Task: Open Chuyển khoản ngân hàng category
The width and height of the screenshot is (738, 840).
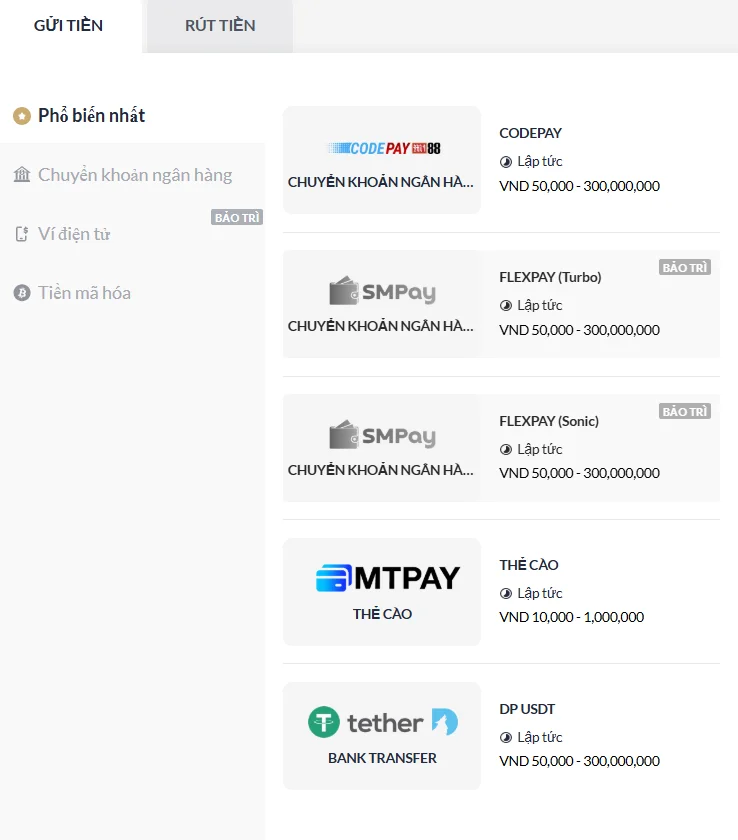Action: pyautogui.click(x=135, y=175)
